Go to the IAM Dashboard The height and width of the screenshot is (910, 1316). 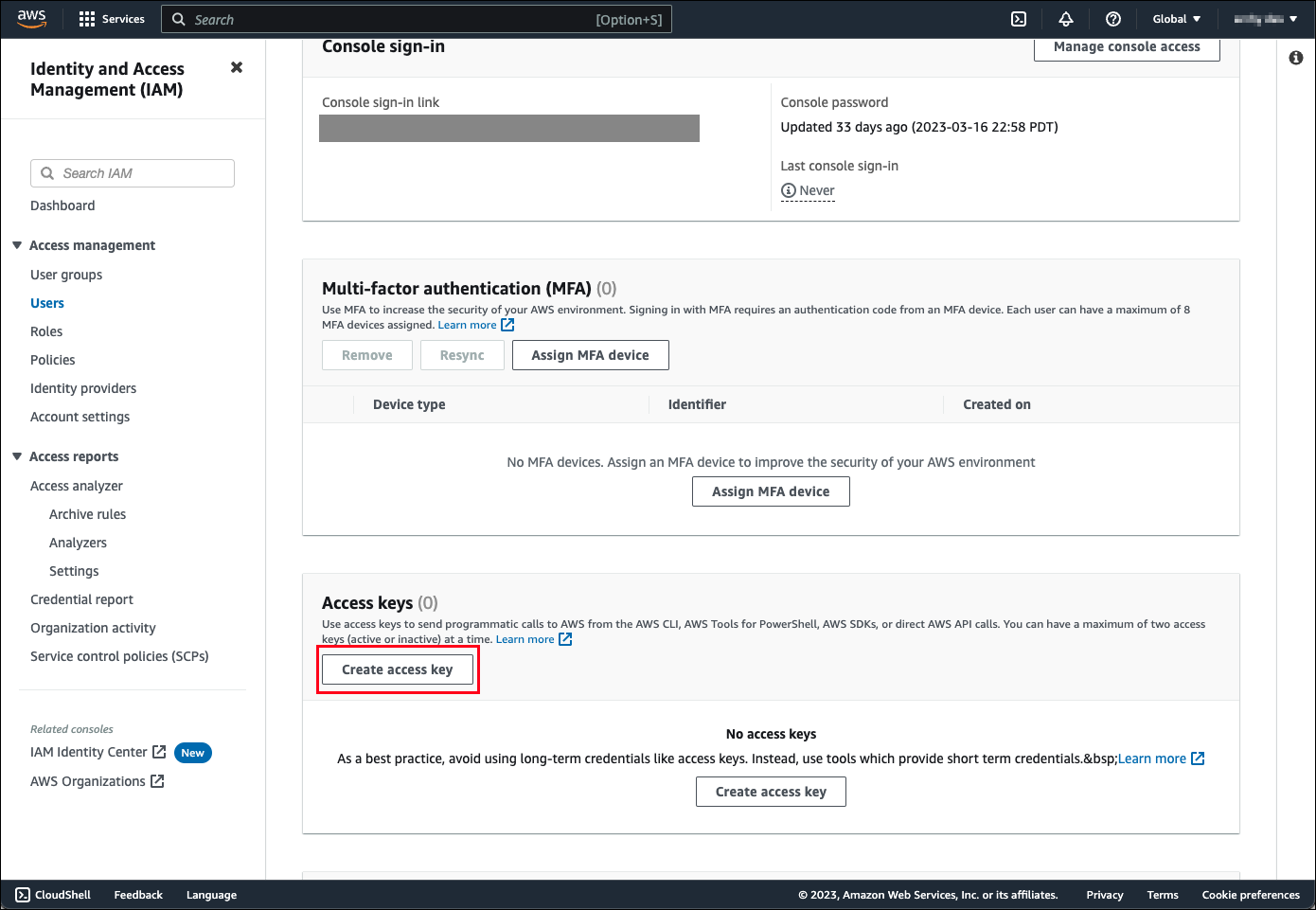pos(62,205)
